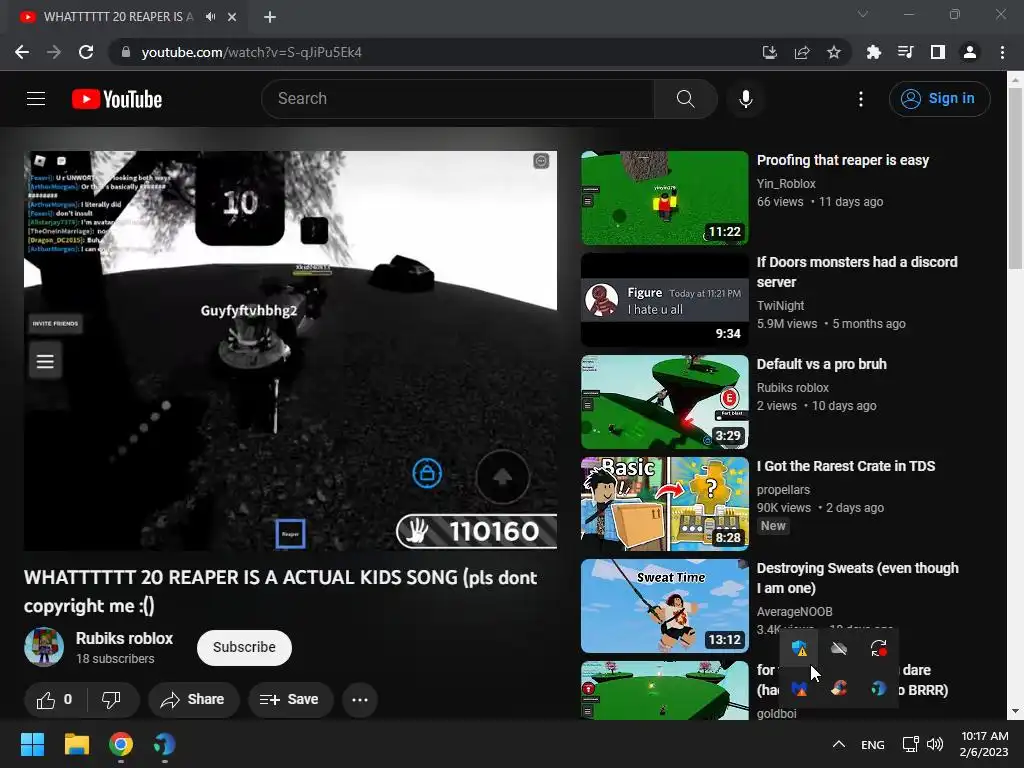Open Rubiks roblox channel name link
Screen dimensions: 1024x768
click(x=124, y=638)
